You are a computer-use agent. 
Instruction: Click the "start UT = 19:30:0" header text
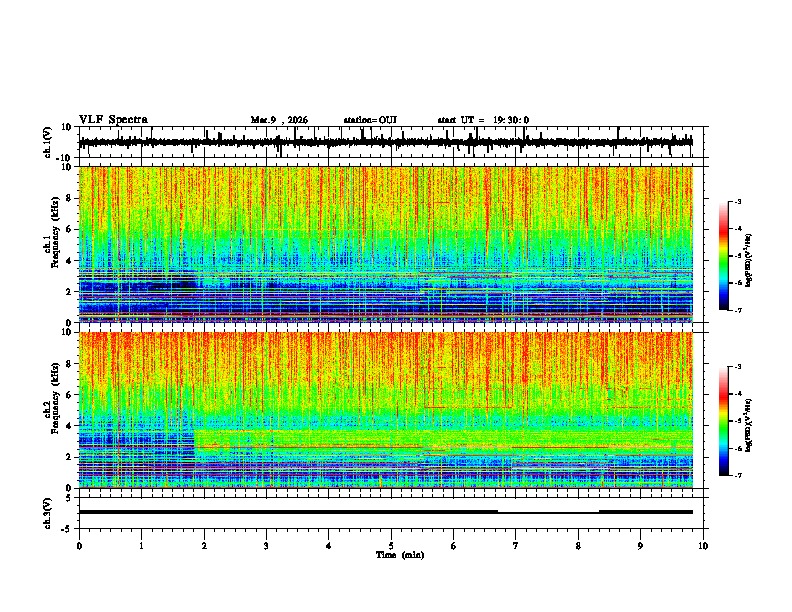483,120
